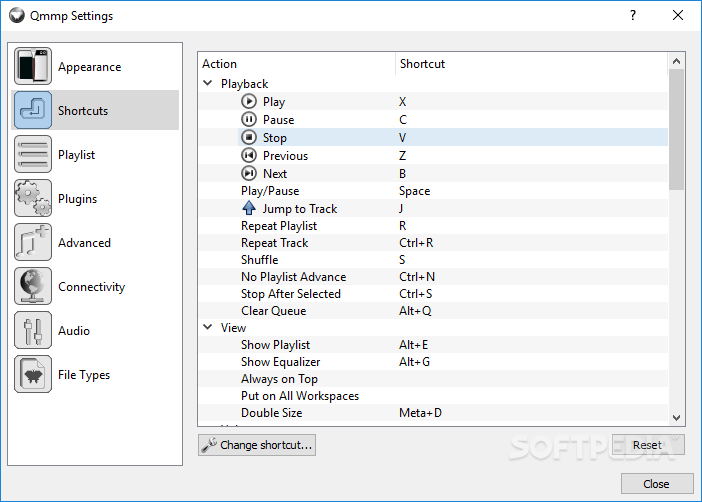This screenshot has width=702, height=502.
Task: Click the Reset button
Action: coord(648,445)
